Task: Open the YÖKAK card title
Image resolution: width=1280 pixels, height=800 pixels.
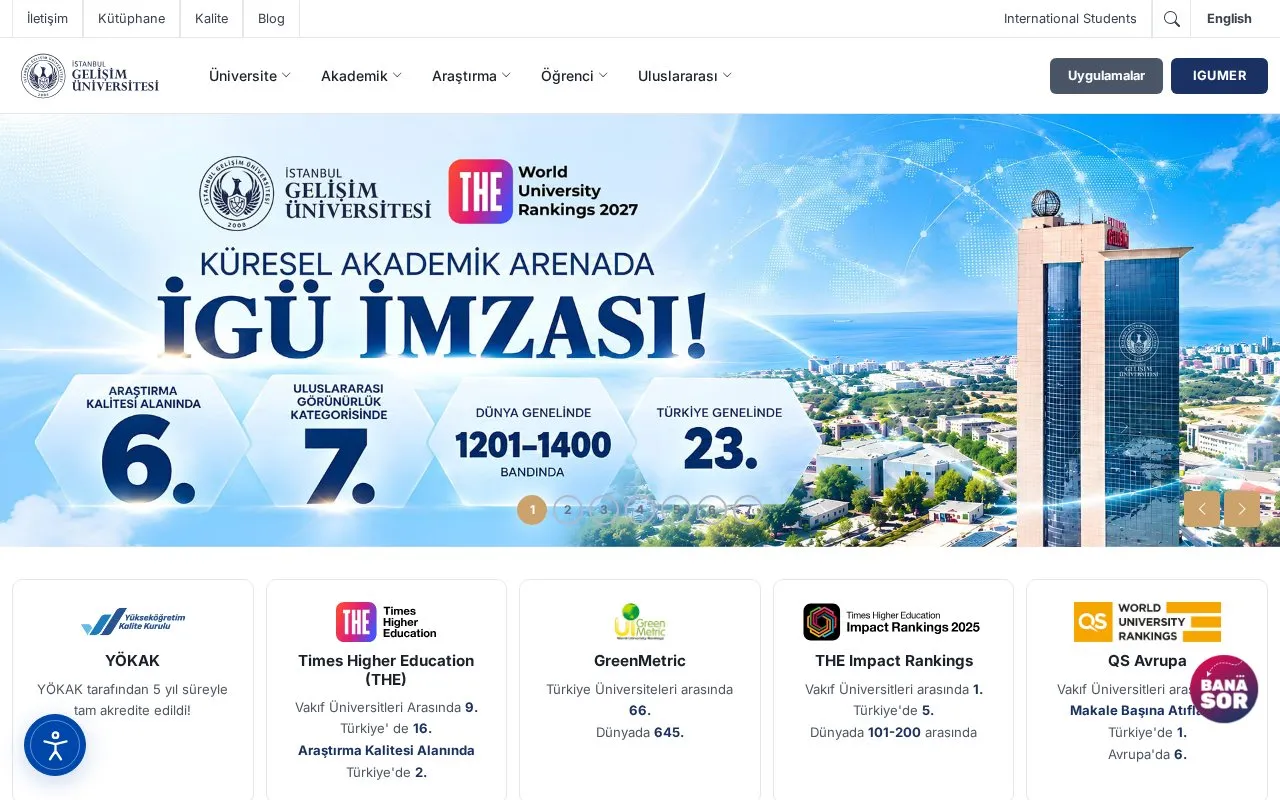Action: pos(133,661)
